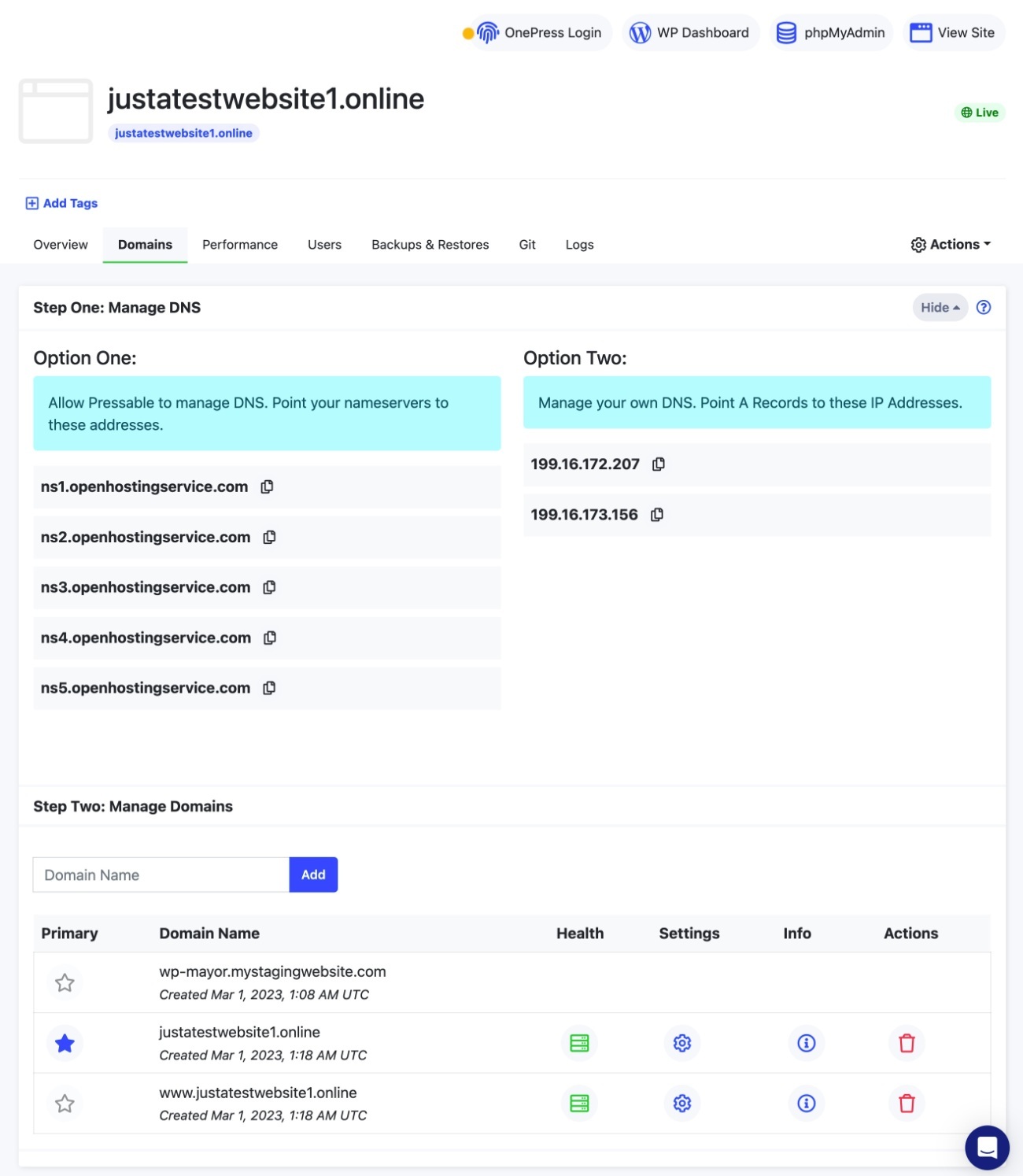Set wp-mayor.mystagingwebsite.com as primary domain

tap(65, 982)
